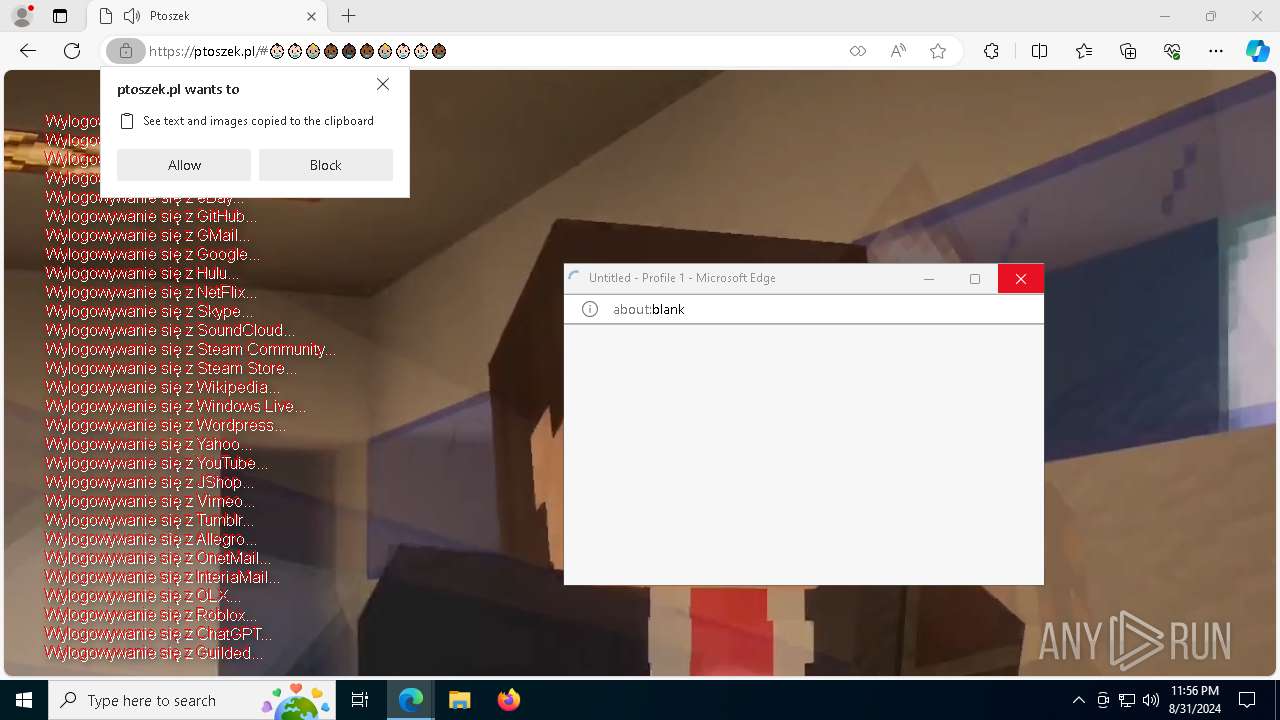
Task: Click the taskbar search box
Action: click(x=192, y=700)
